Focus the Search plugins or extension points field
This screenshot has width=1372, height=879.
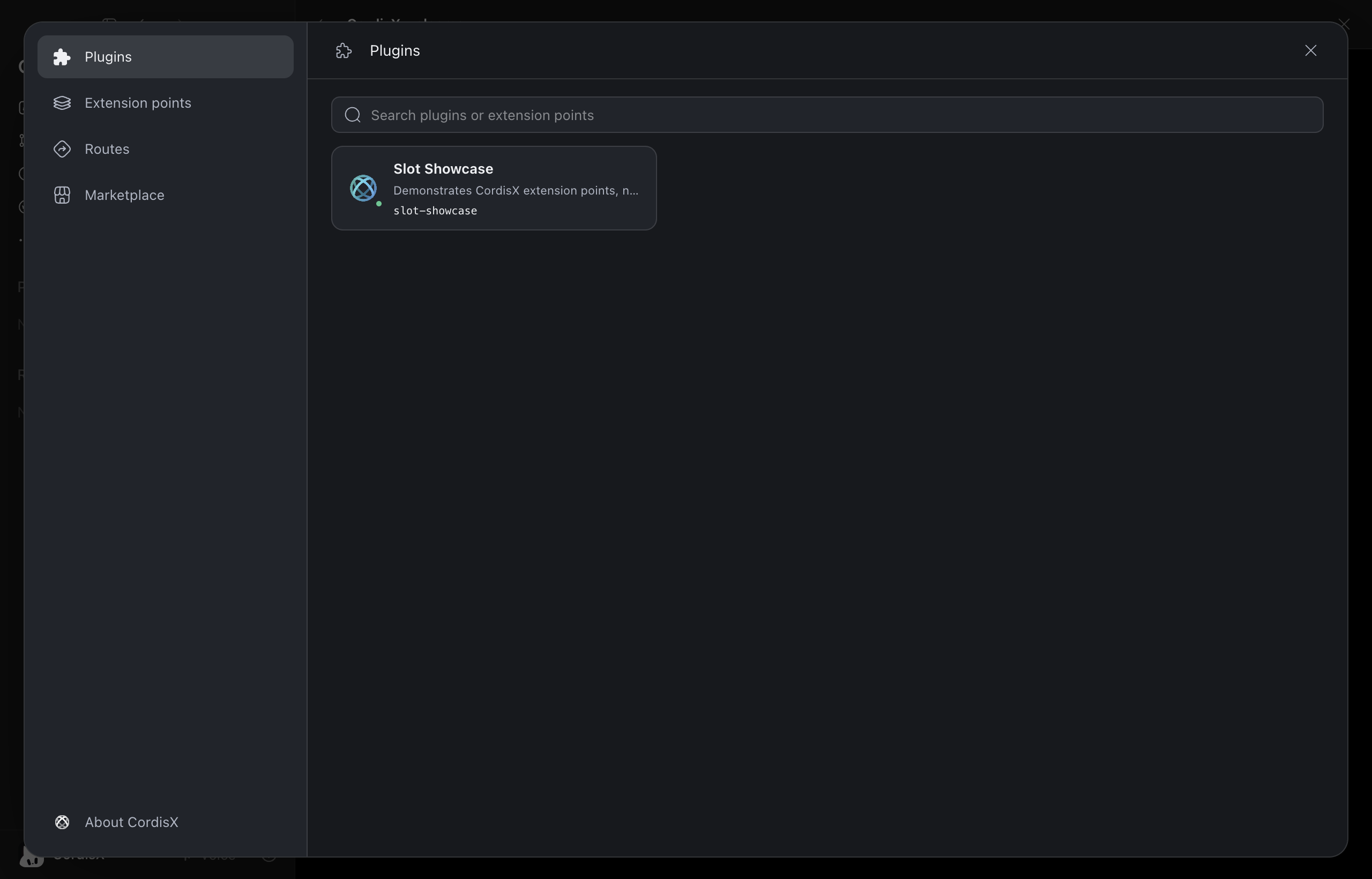[827, 115]
